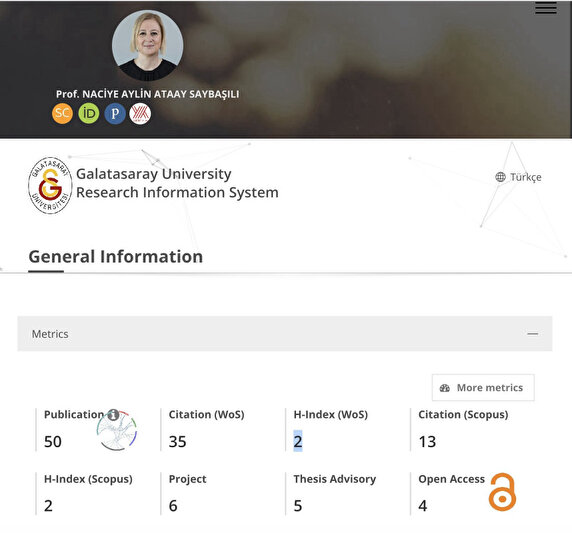Select the General Information tab heading
Viewport: 572px width, 533px height.
pos(116,257)
